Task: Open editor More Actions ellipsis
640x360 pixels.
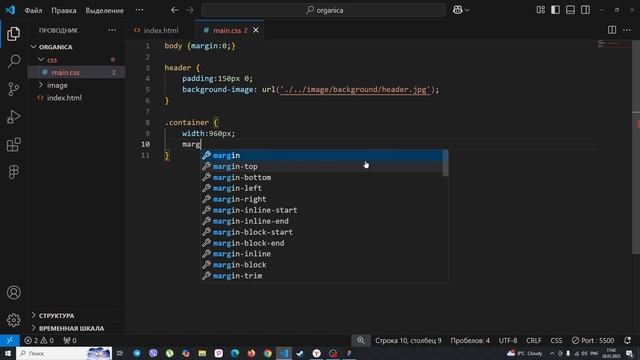Action: (627, 30)
